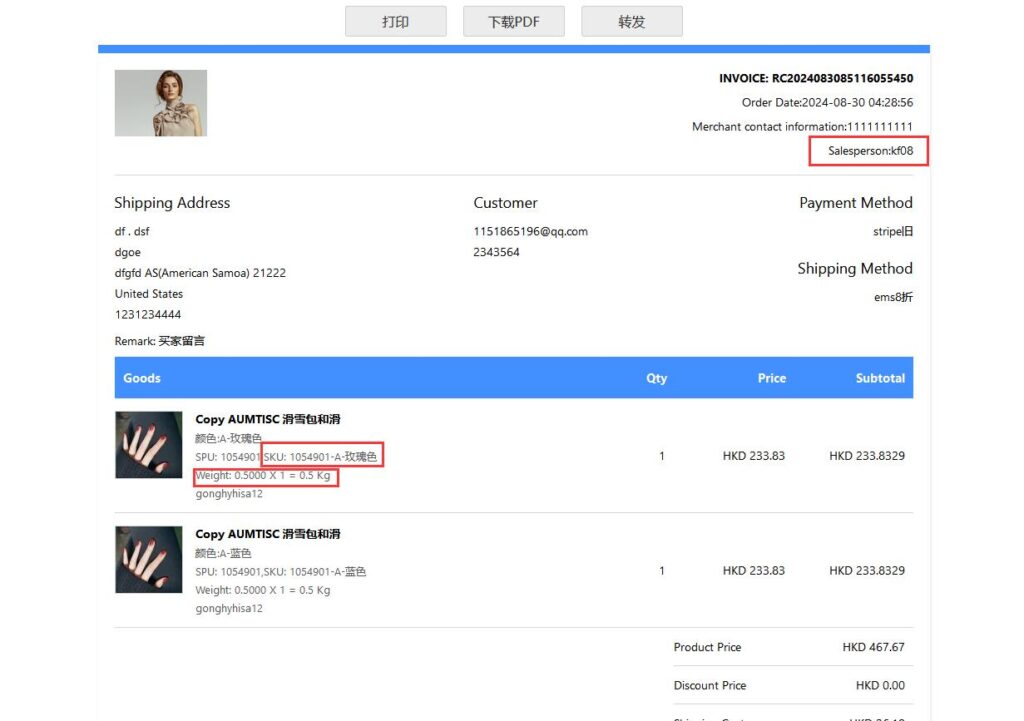The image size is (1024, 721).
Task: Click the Shipping Method heading
Action: 855,268
